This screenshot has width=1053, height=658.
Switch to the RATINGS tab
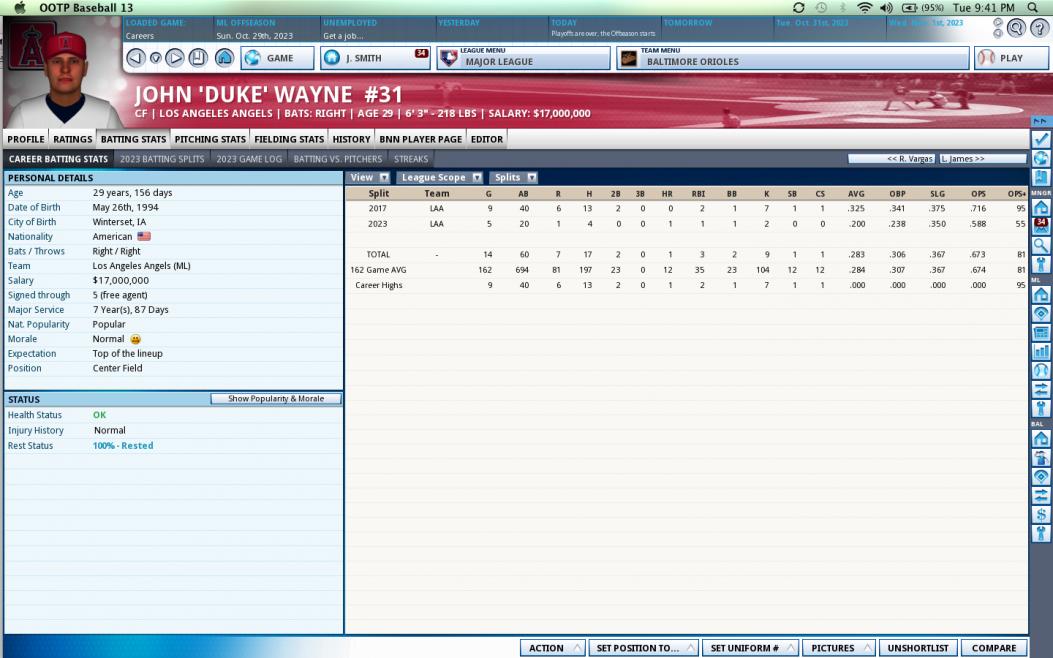click(x=73, y=139)
